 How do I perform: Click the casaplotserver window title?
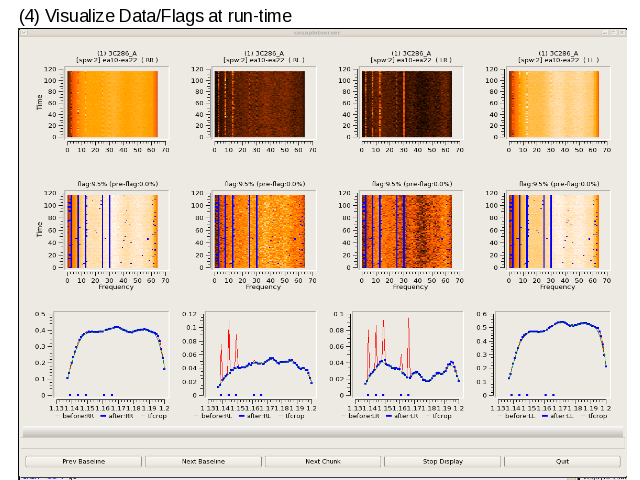[317, 33]
